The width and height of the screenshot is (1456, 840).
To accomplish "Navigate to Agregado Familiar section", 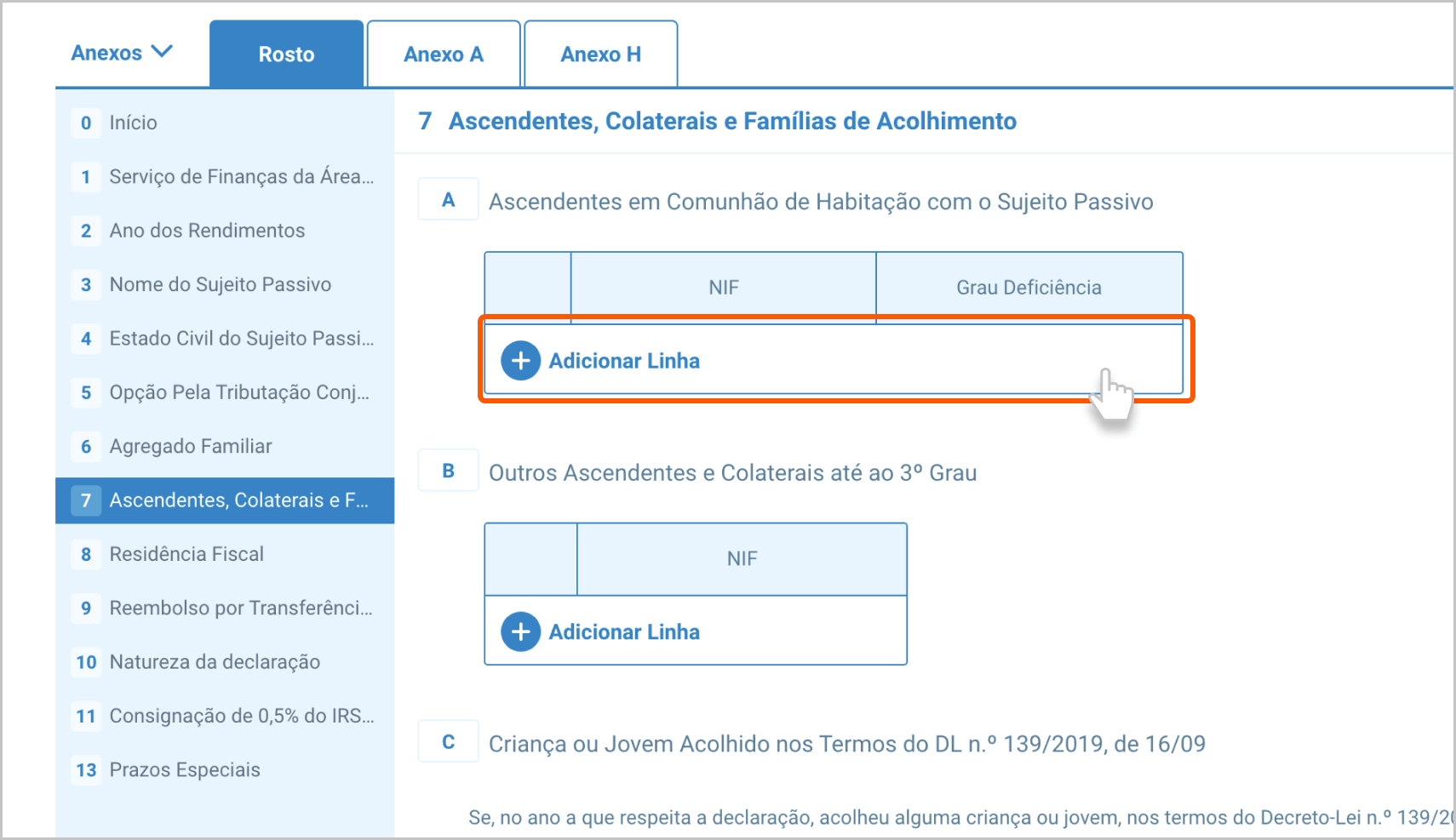I will click(x=191, y=446).
